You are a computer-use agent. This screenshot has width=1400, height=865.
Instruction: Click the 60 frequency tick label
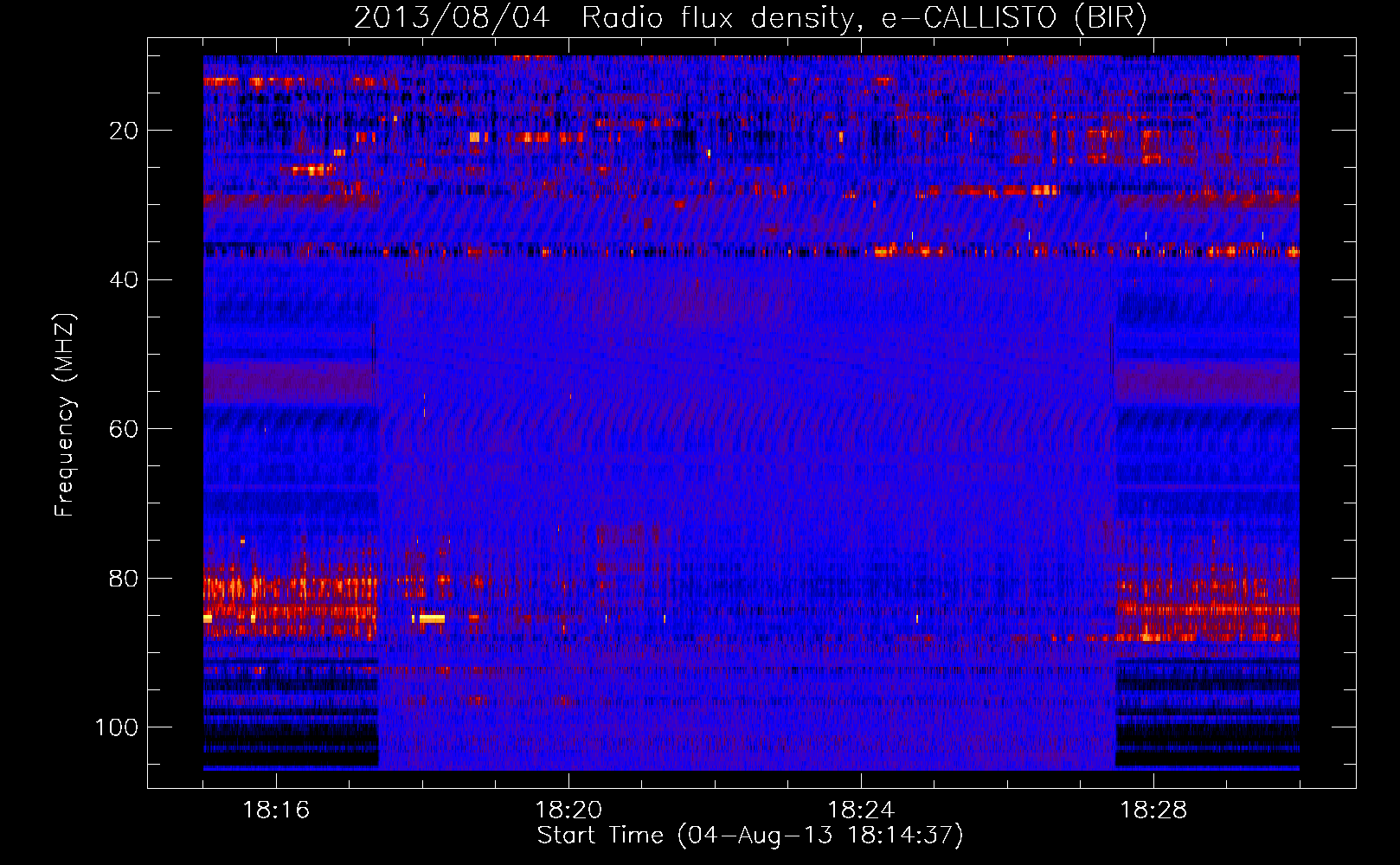point(124,429)
